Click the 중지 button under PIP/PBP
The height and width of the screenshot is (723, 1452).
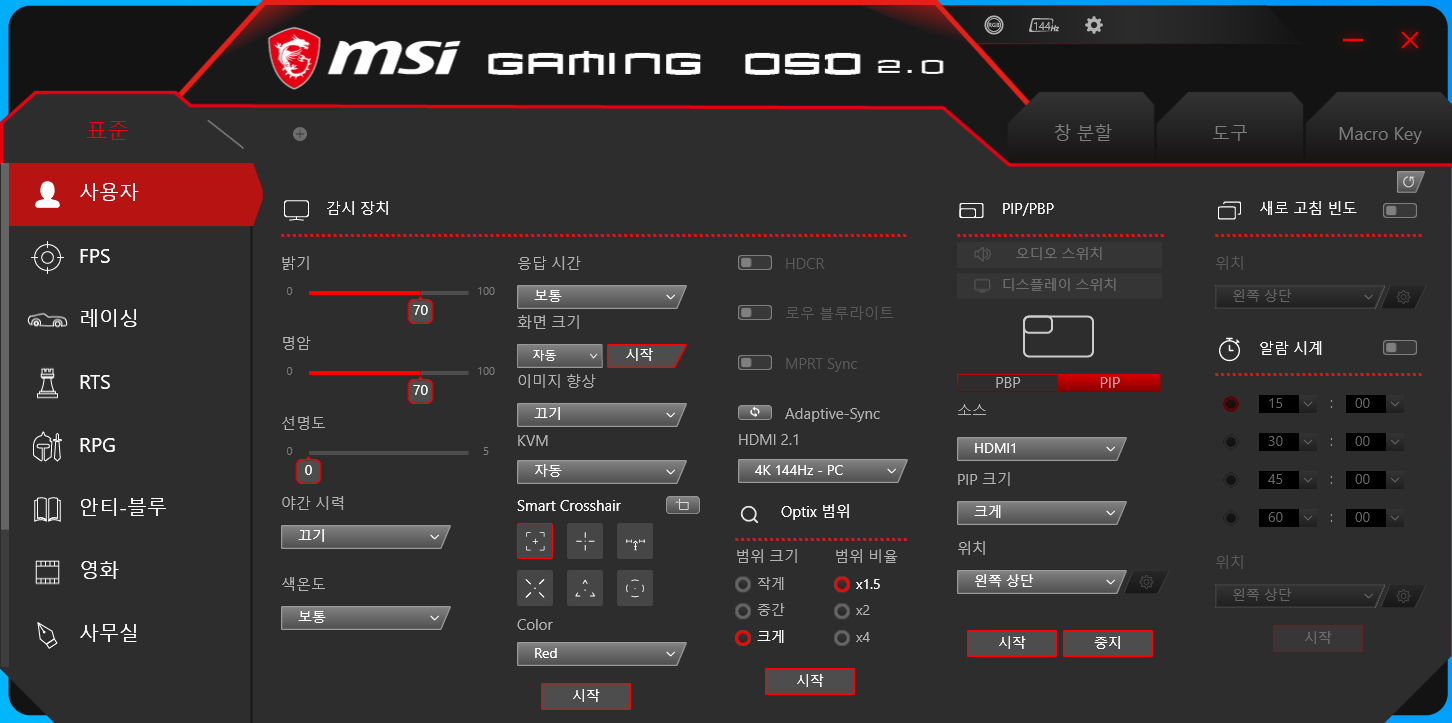[x=1107, y=643]
